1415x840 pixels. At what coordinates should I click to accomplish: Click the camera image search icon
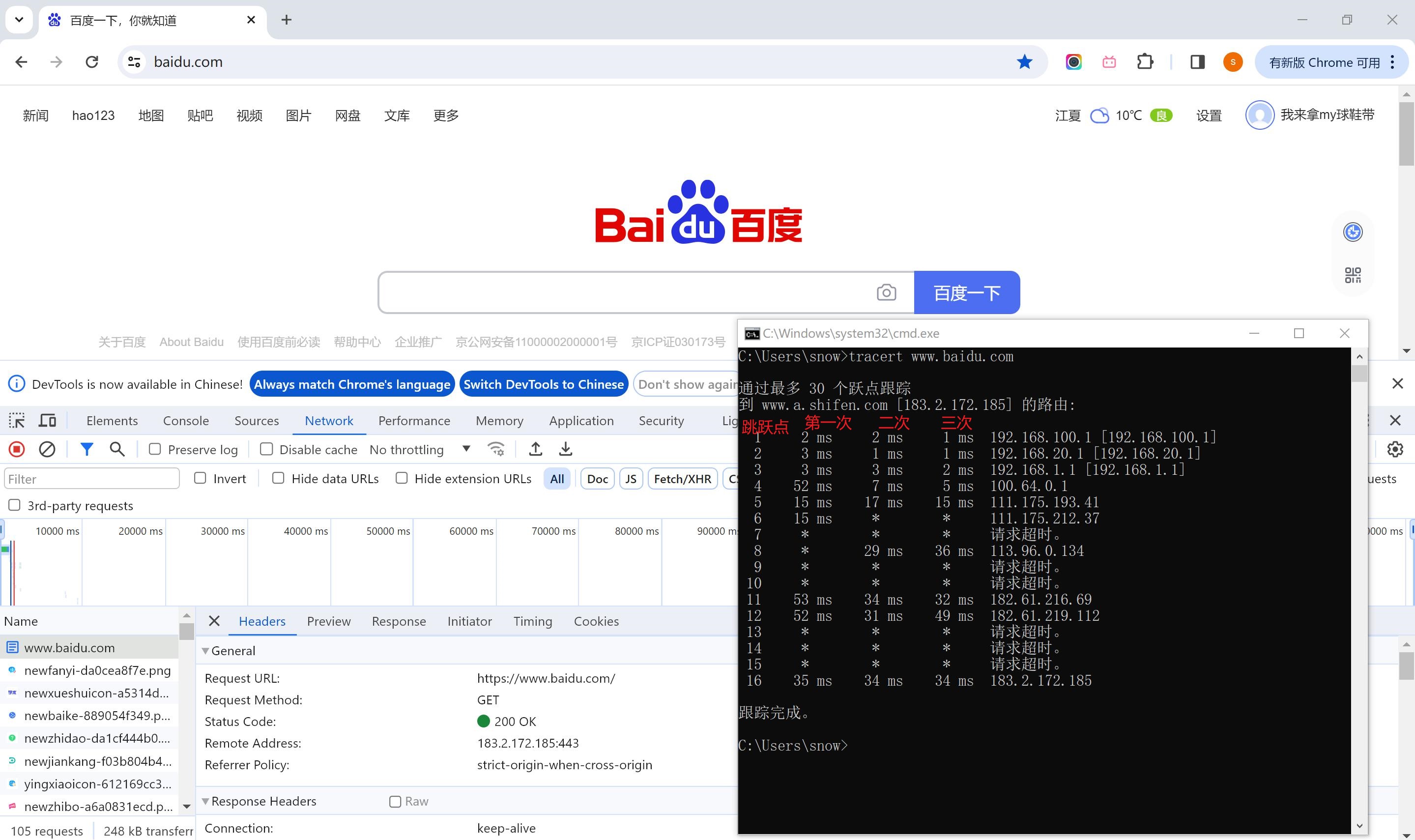(x=886, y=292)
